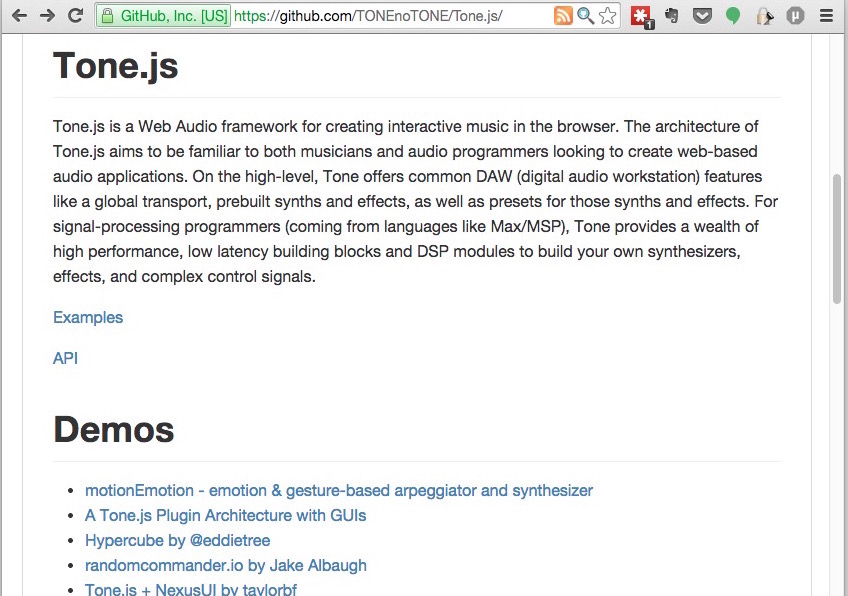The height and width of the screenshot is (596, 848).
Task: Open the uBlock extension icon
Action: 795,16
